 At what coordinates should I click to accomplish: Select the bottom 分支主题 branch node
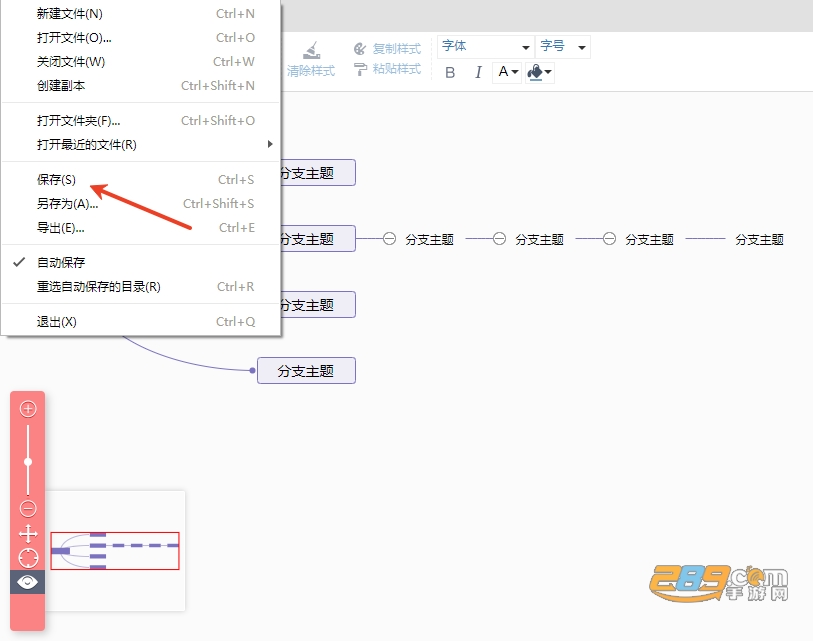point(306,371)
